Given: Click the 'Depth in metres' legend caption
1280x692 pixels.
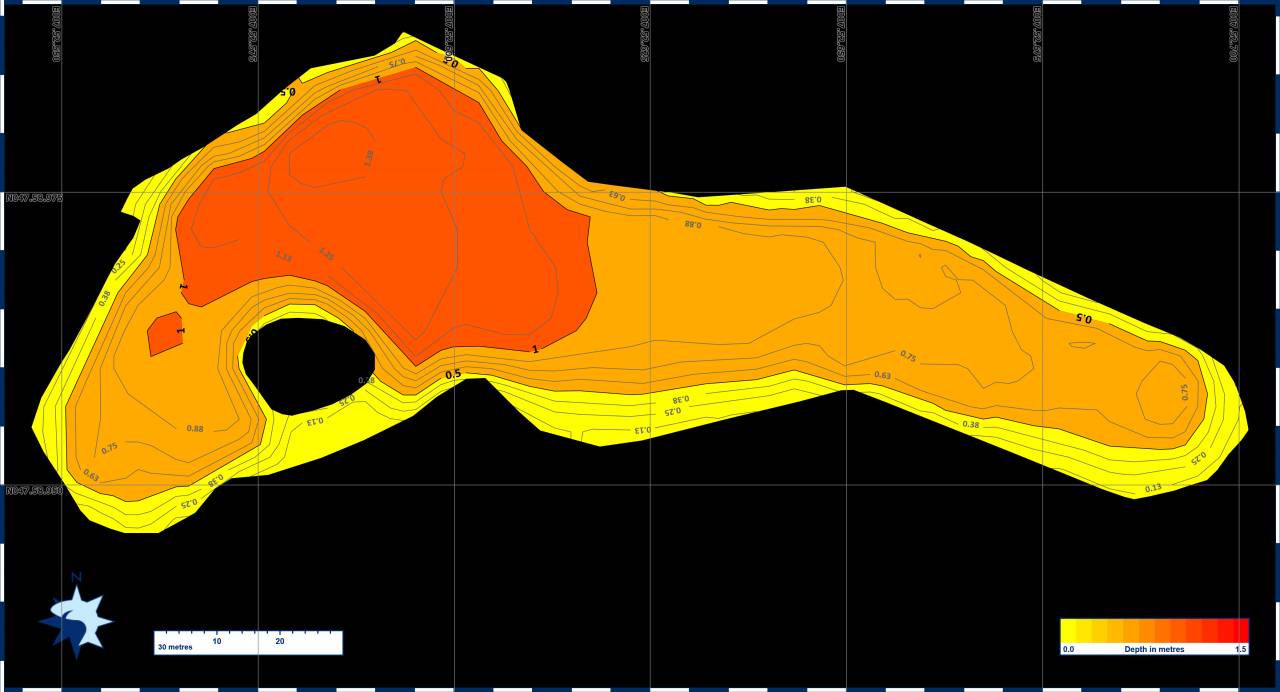Looking at the screenshot, I should [1154, 649].
